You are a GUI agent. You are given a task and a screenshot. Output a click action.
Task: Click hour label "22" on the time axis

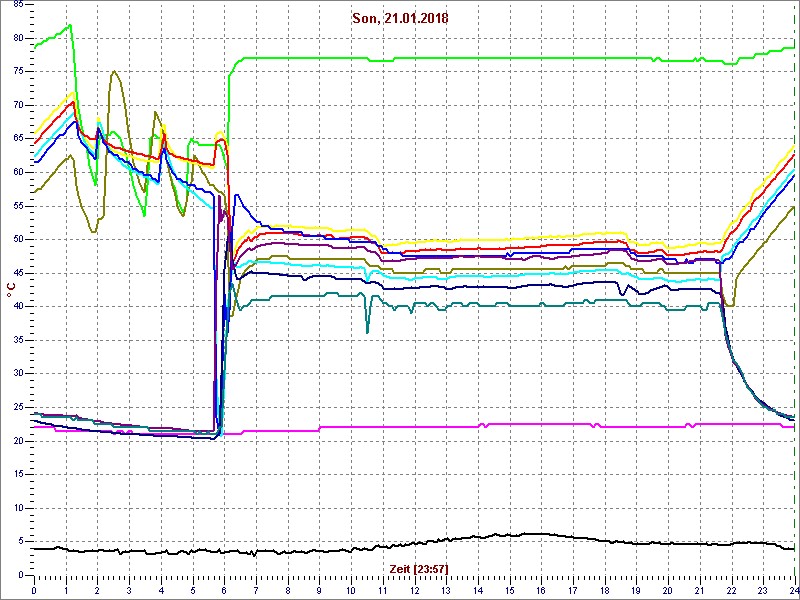click(731, 589)
